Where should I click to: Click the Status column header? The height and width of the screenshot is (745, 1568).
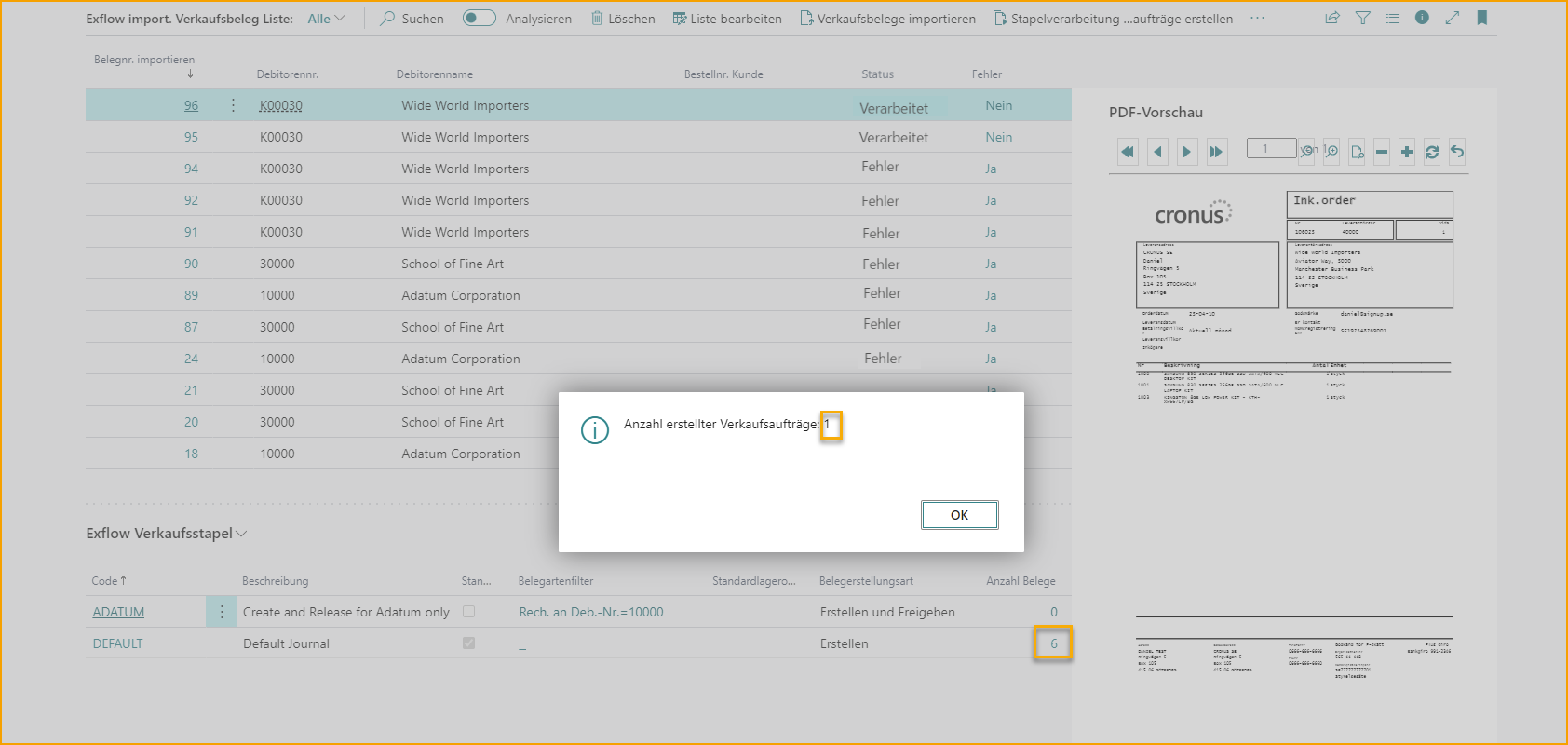(877, 74)
